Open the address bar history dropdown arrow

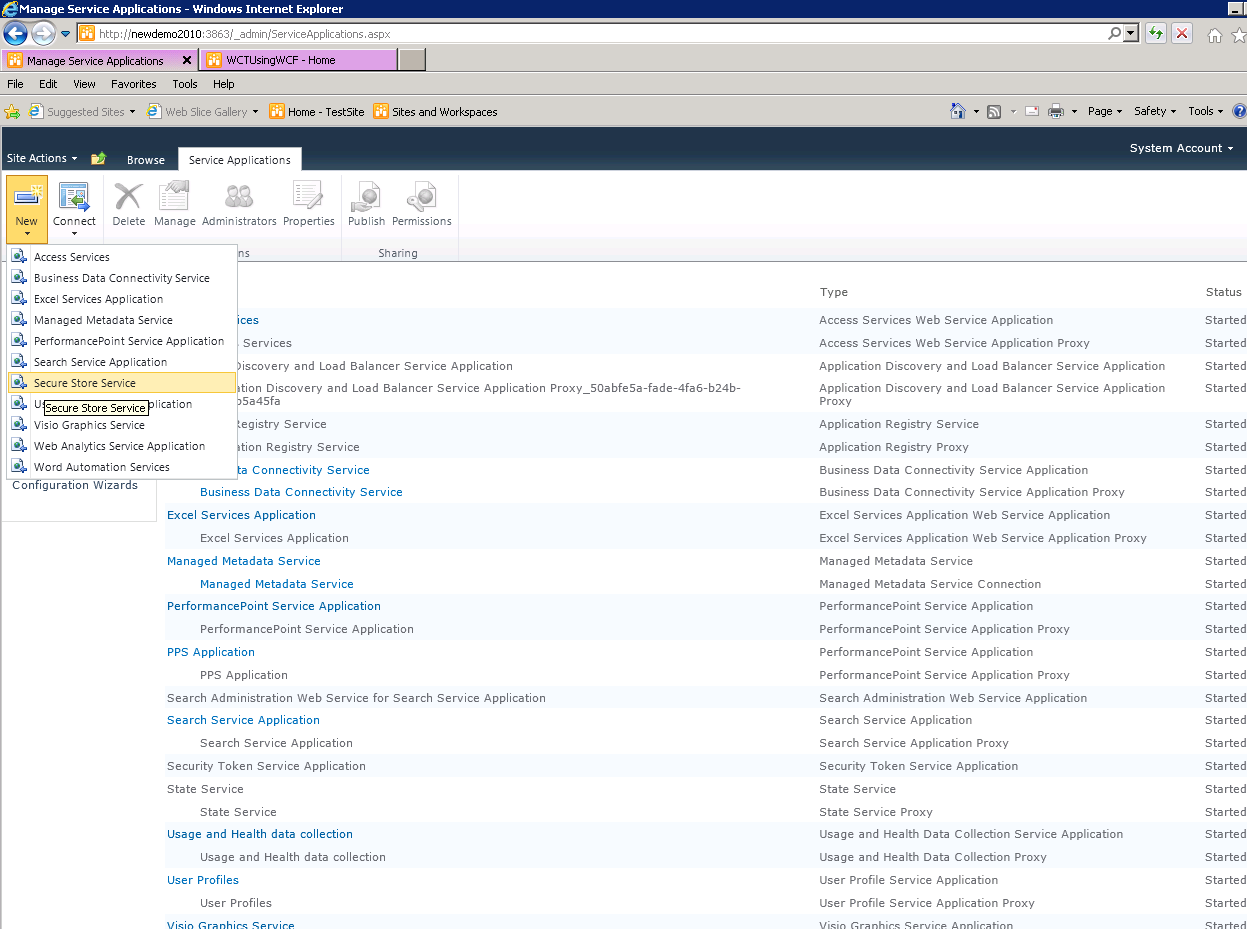[x=1132, y=33]
